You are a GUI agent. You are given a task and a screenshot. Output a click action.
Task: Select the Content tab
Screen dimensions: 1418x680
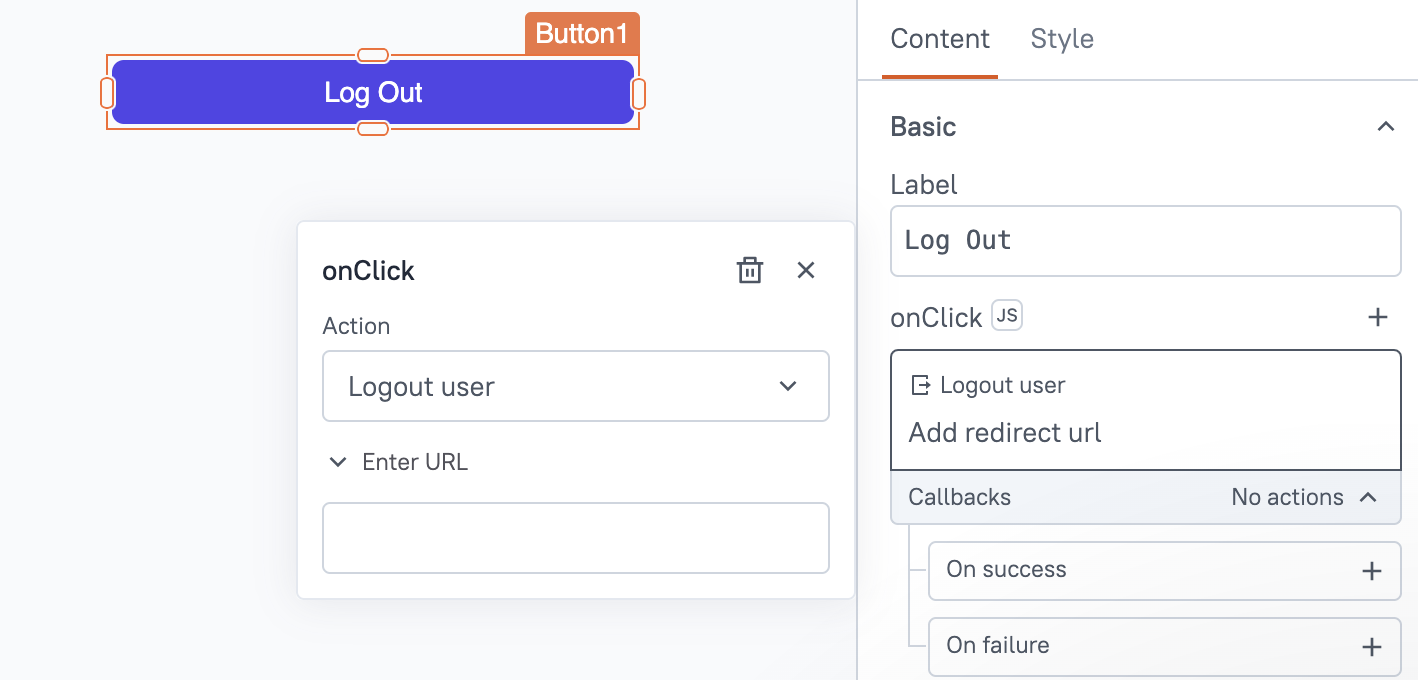pos(940,39)
